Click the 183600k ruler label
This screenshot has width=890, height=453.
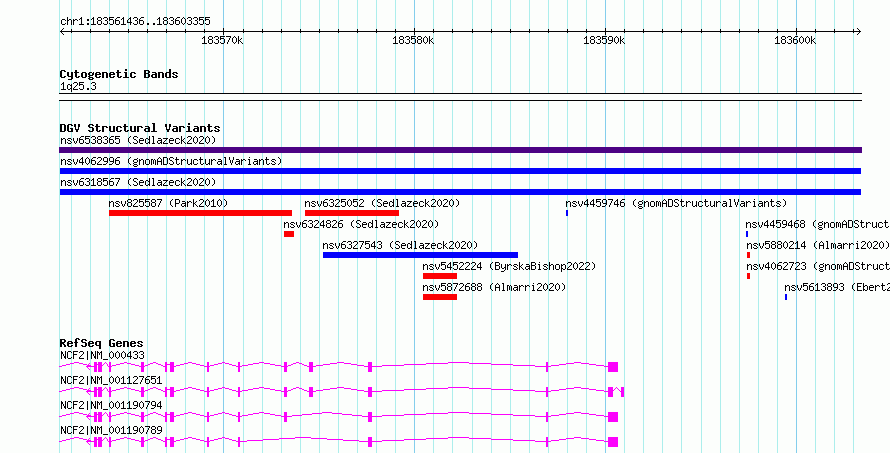[795, 41]
